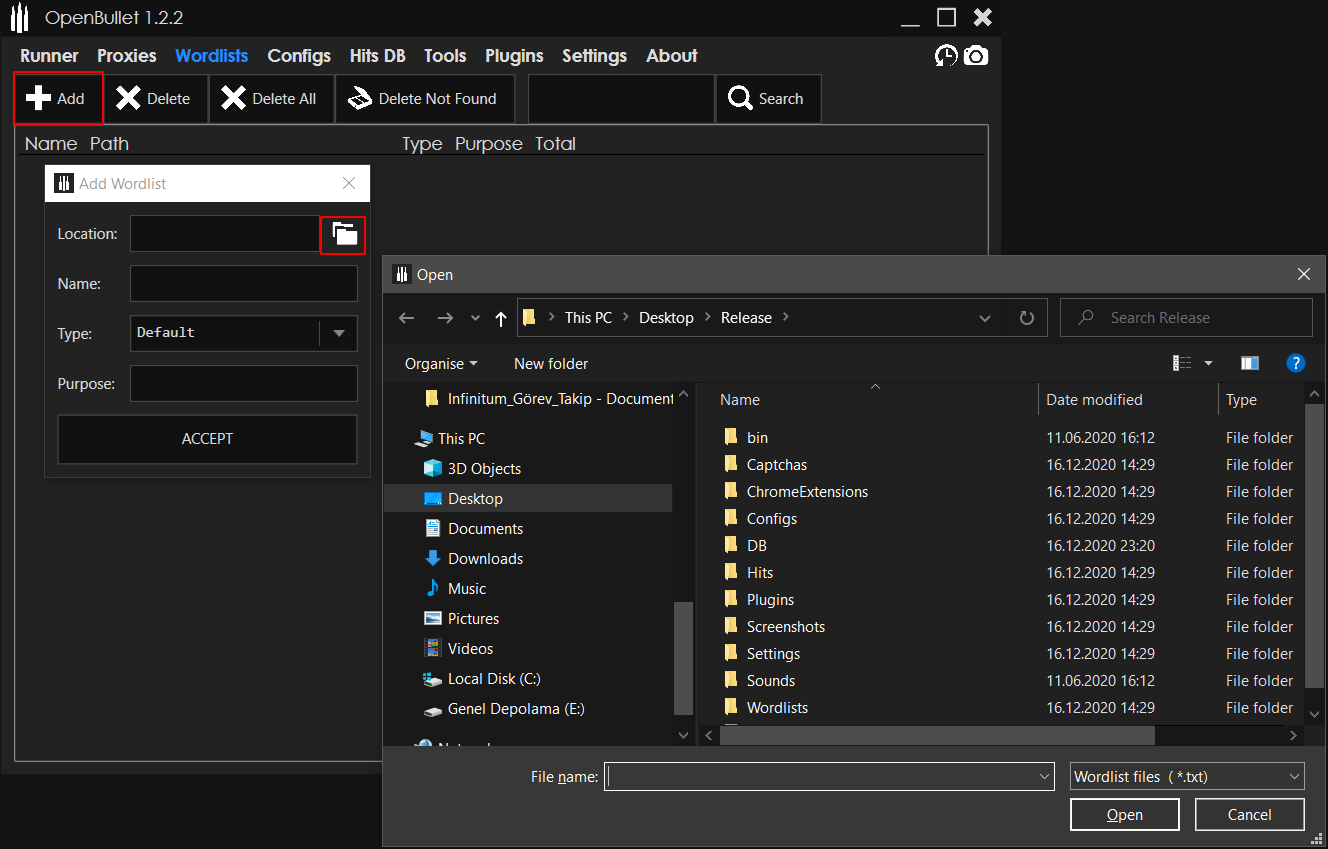Select the ChromeExtensions folder
The width and height of the screenshot is (1328, 849).
807,492
